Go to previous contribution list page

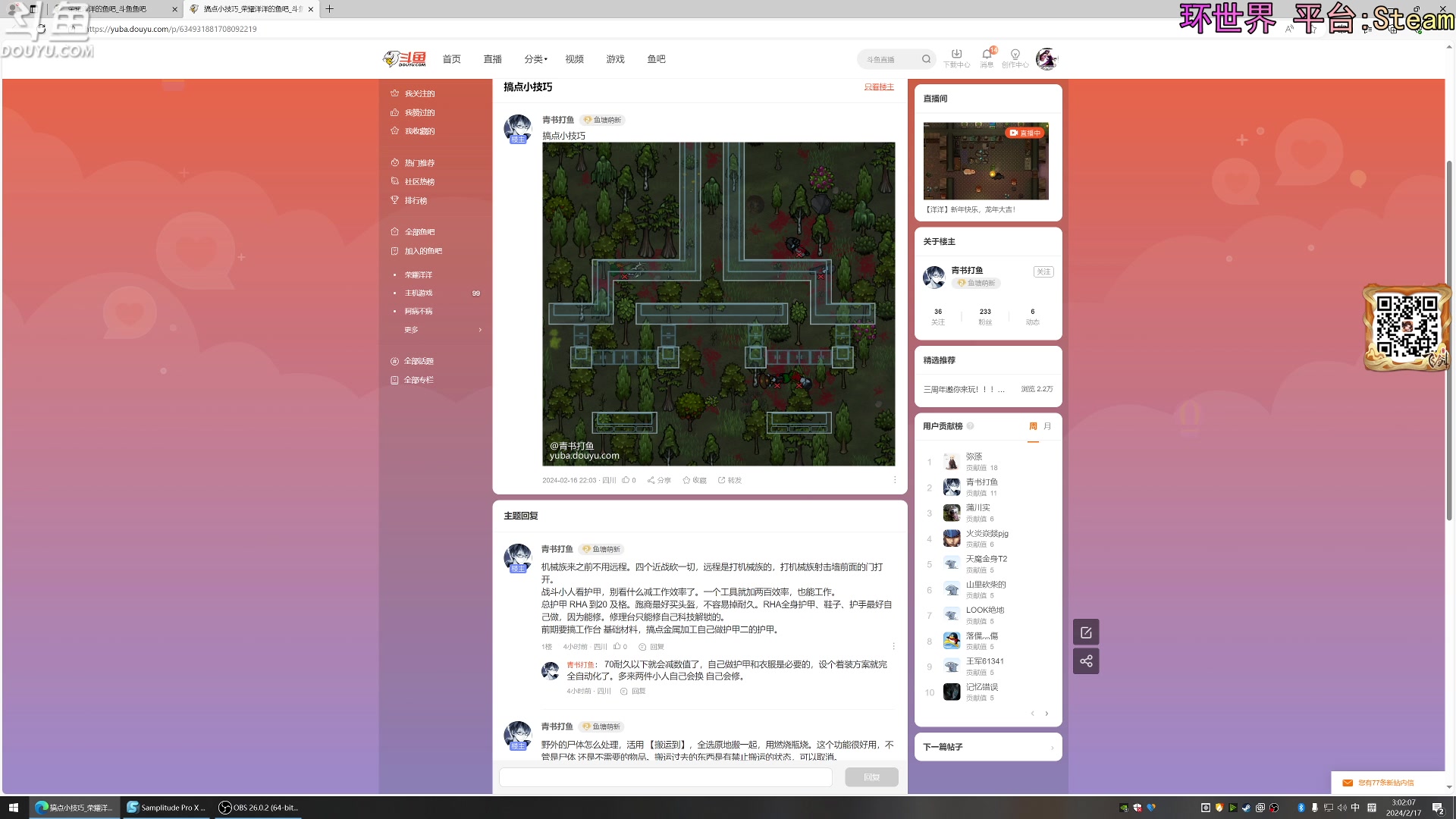[1032, 714]
